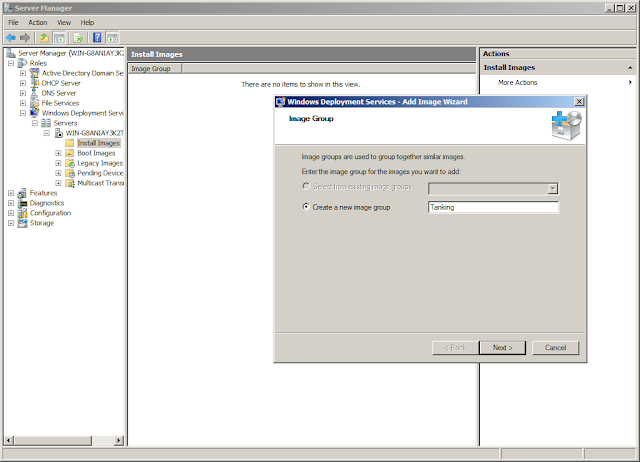Select the Install Images tree label
This screenshot has height=462, width=640.
click(99, 143)
